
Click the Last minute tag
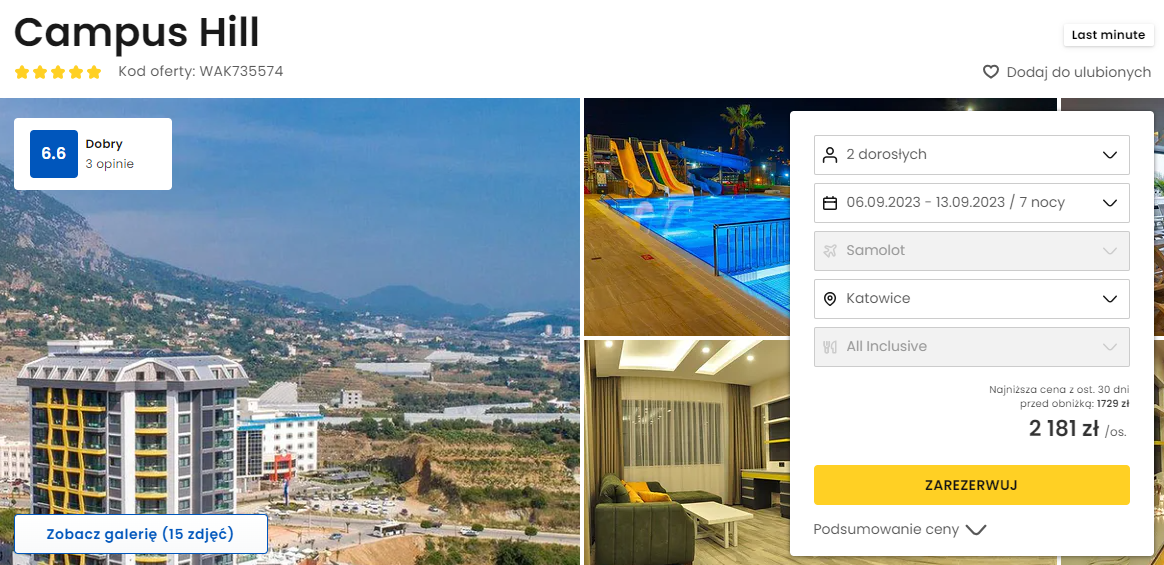(1108, 35)
